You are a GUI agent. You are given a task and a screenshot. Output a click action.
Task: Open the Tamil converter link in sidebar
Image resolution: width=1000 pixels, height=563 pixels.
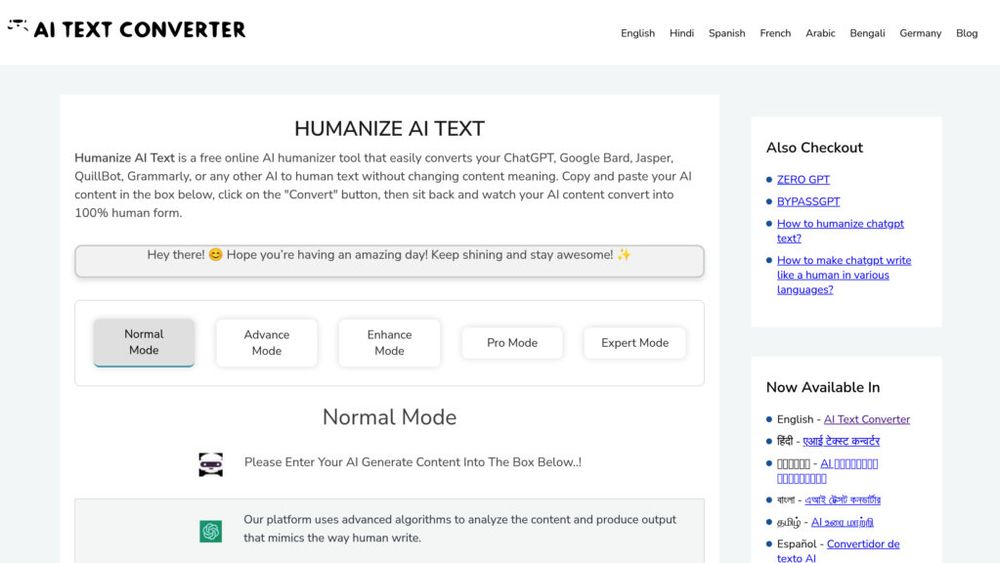pos(842,522)
